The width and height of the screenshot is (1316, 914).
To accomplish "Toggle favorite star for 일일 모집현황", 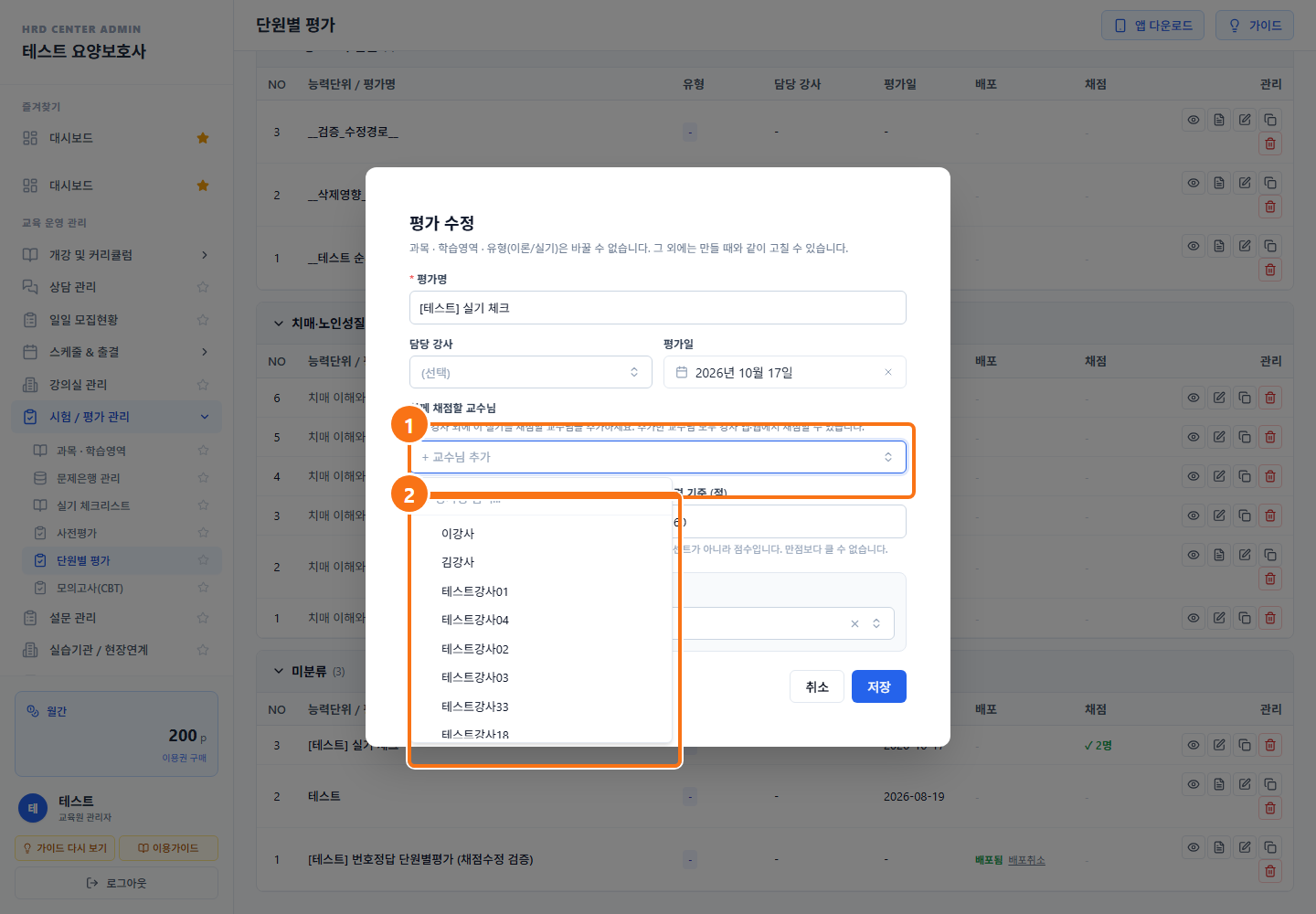I will (203, 320).
